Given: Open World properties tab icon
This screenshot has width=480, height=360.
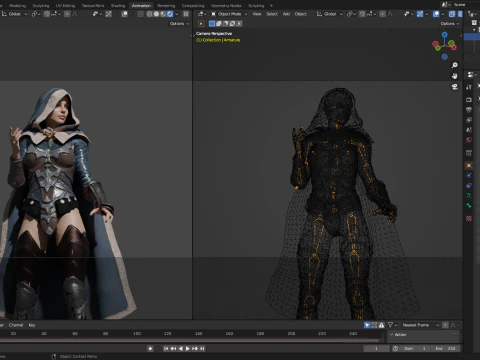Looking at the screenshot, I should pos(469,140).
